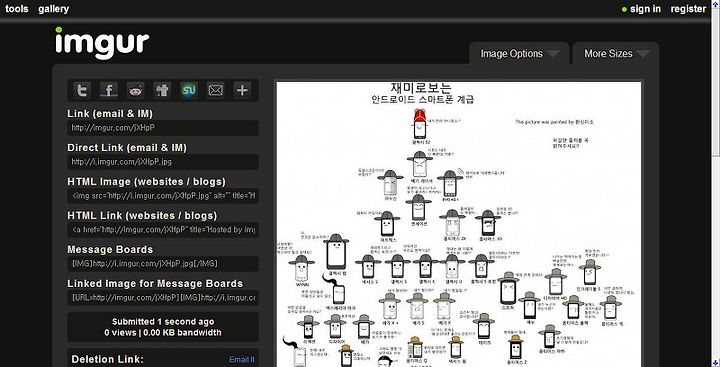Open the gallery menu
Viewport: 720px width, 367px height.
coord(54,9)
